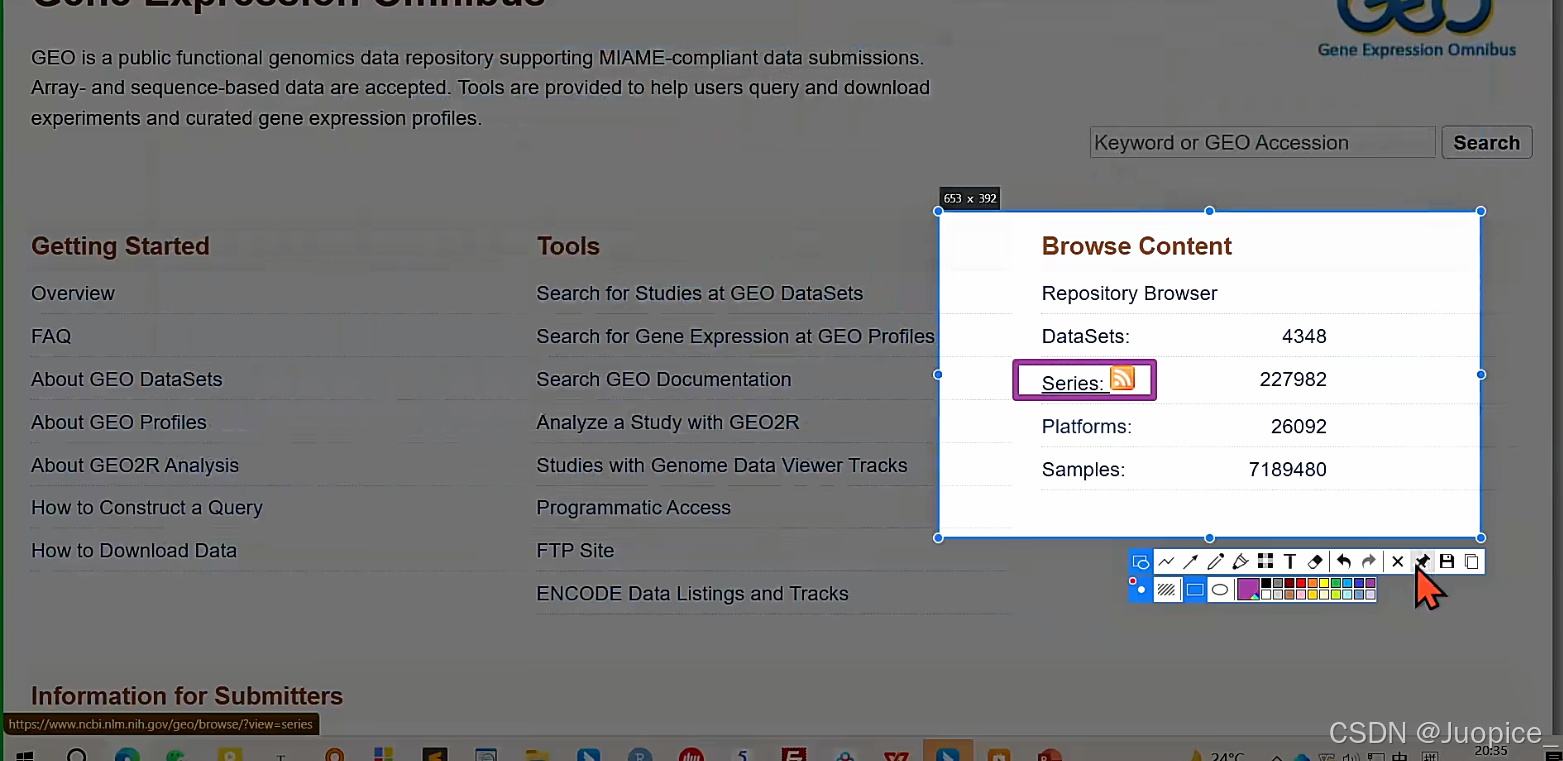The height and width of the screenshot is (761, 1563).
Task: Pick the dark red maroon swatch
Action: tap(1289, 583)
